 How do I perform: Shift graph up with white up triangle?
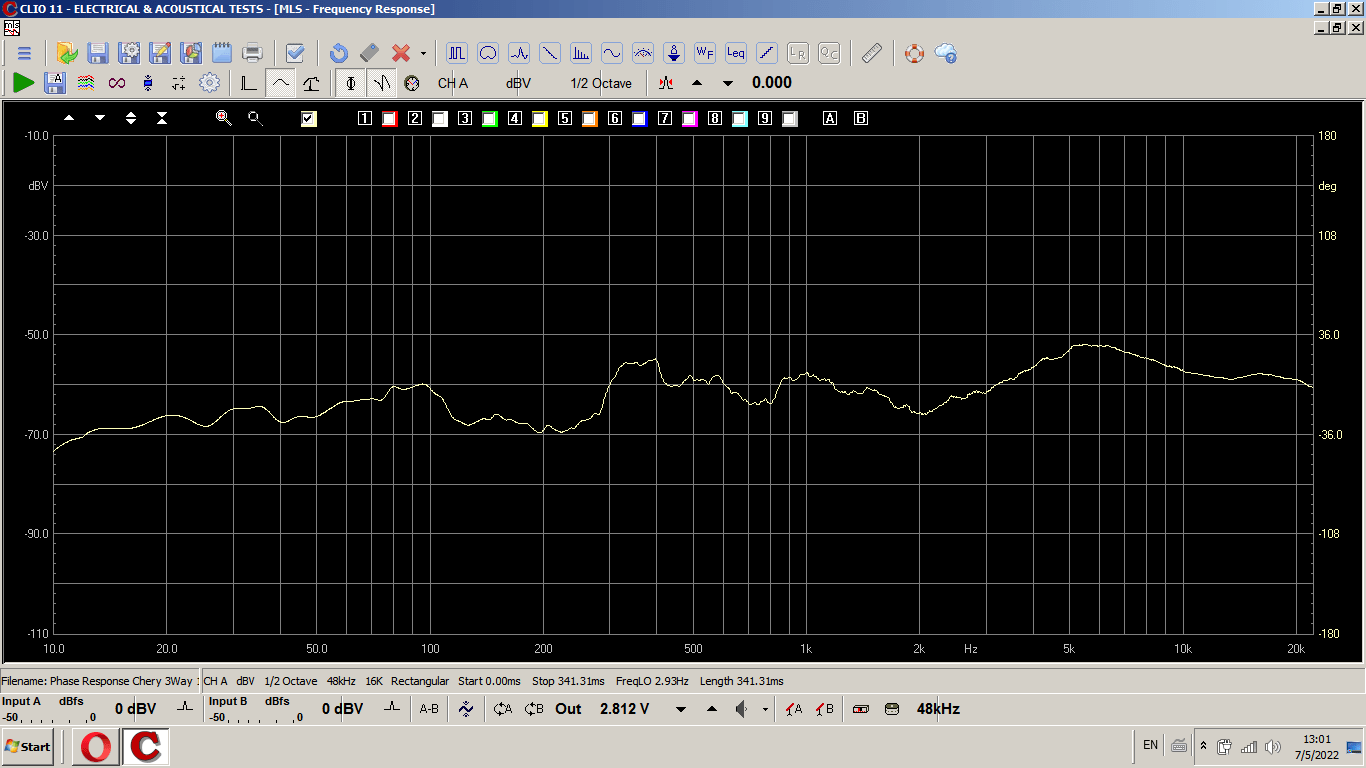[x=69, y=118]
